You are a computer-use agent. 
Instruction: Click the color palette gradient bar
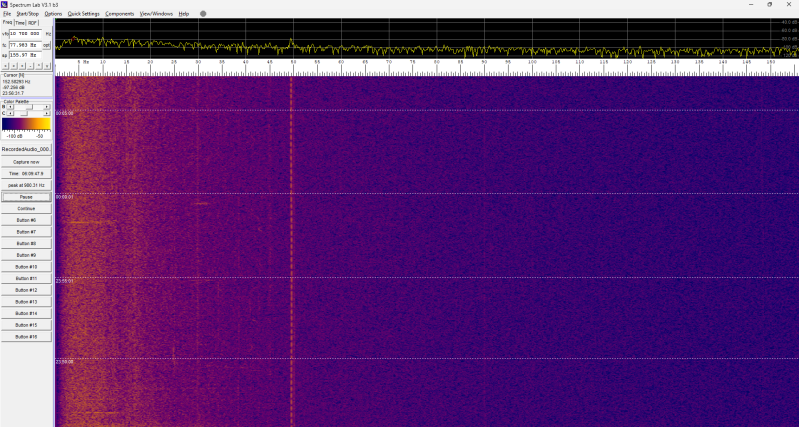pos(26,124)
